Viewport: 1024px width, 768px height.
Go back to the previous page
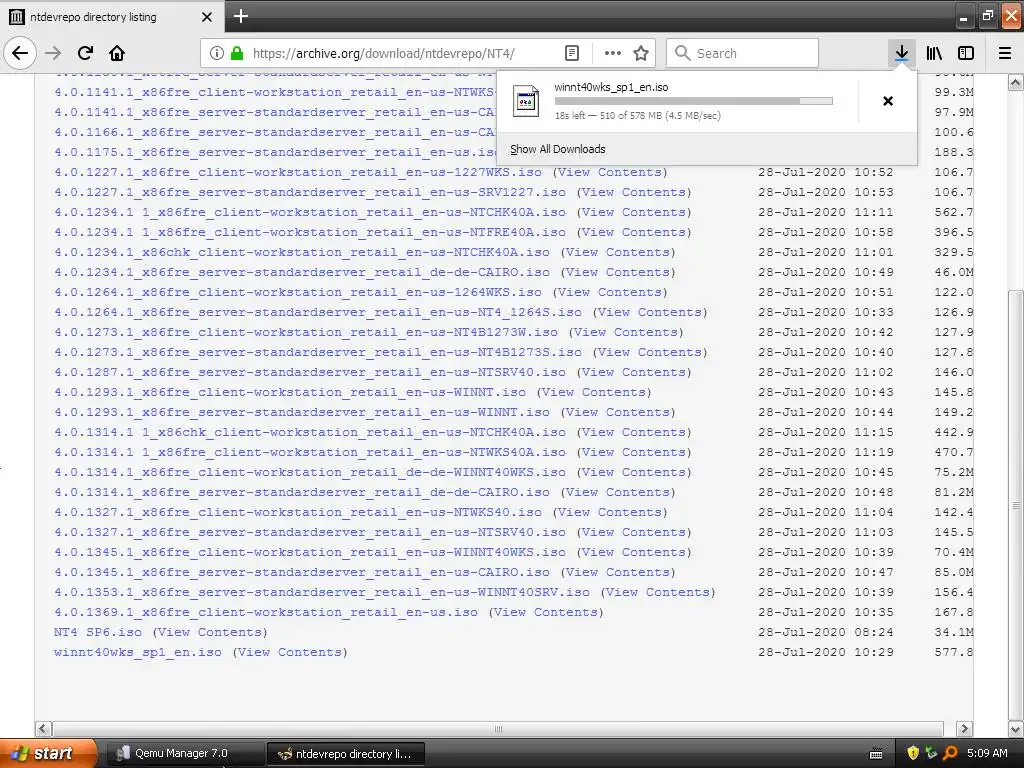[x=20, y=53]
